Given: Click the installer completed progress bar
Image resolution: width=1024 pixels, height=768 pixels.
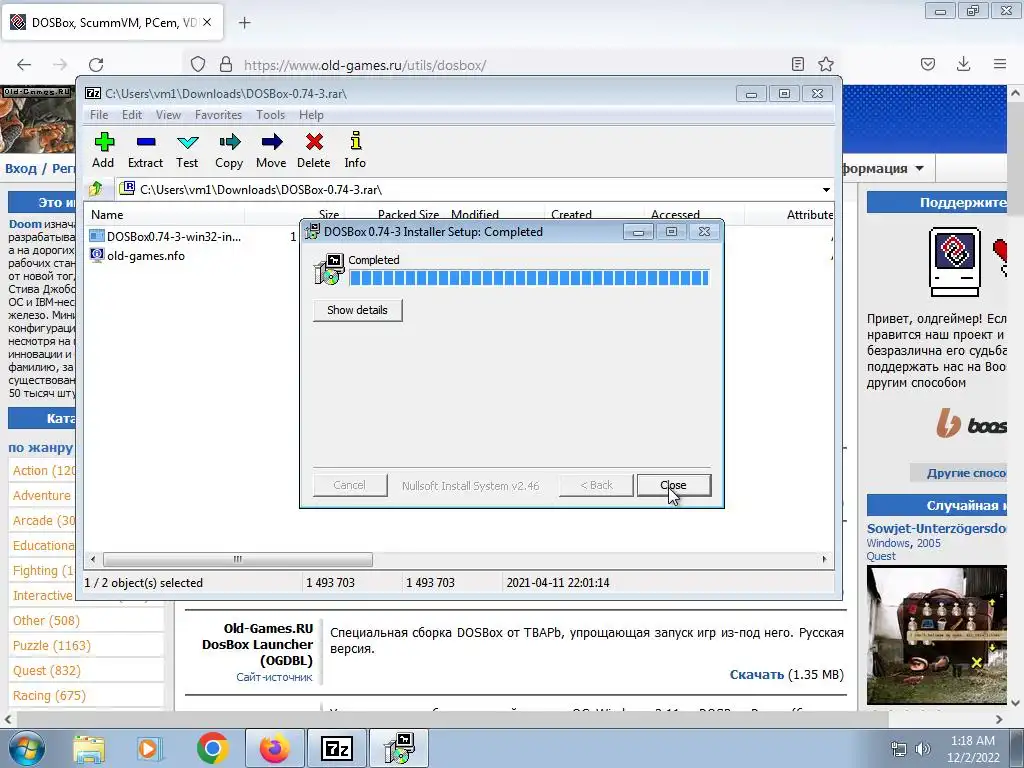Looking at the screenshot, I should click(x=529, y=278).
